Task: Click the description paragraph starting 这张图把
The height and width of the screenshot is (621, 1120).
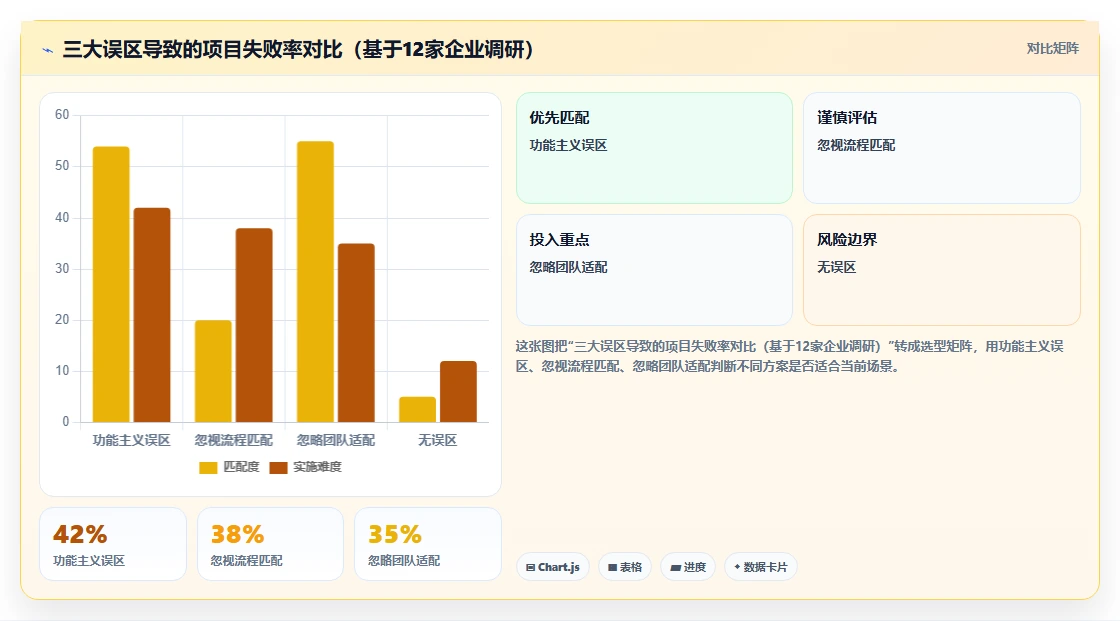Action: (x=789, y=356)
